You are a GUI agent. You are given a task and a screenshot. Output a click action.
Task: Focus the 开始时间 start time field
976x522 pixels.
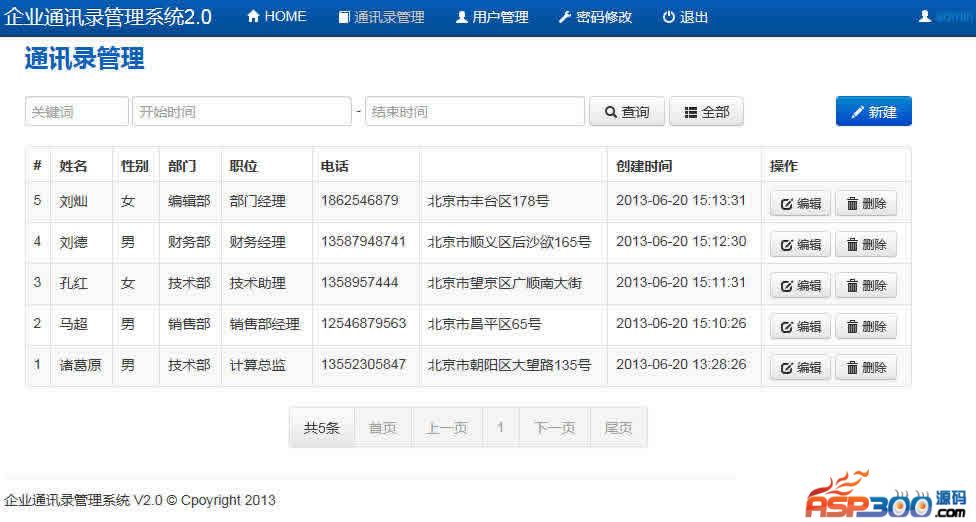point(242,111)
